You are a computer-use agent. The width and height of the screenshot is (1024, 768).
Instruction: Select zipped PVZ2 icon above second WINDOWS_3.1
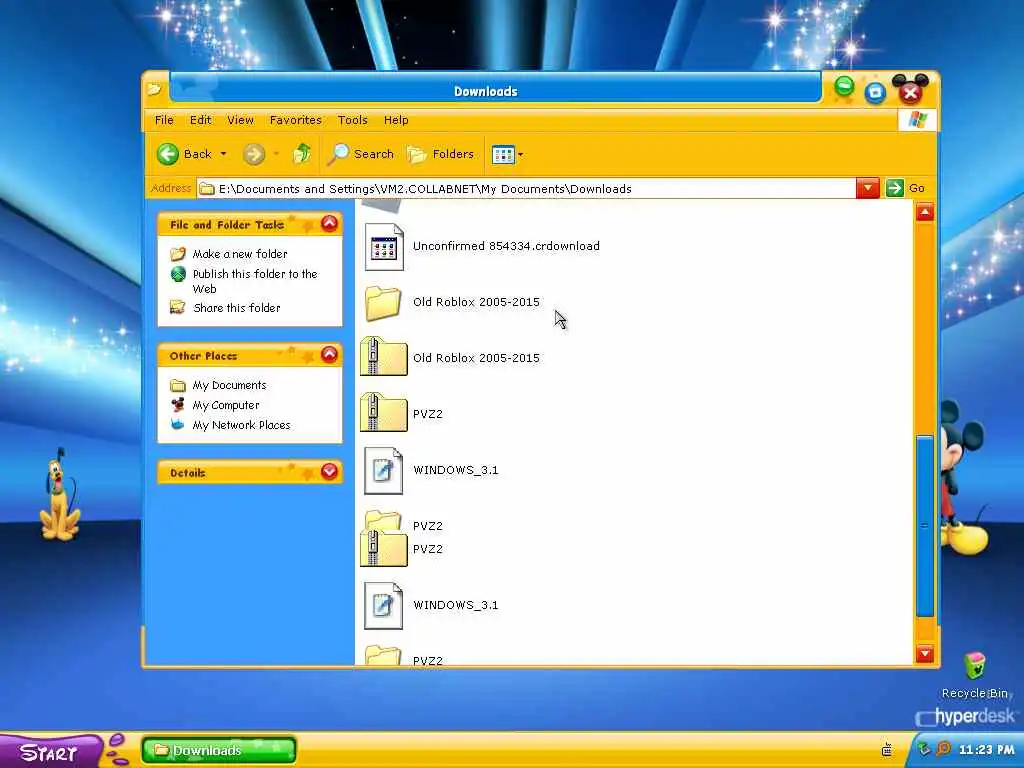point(384,548)
